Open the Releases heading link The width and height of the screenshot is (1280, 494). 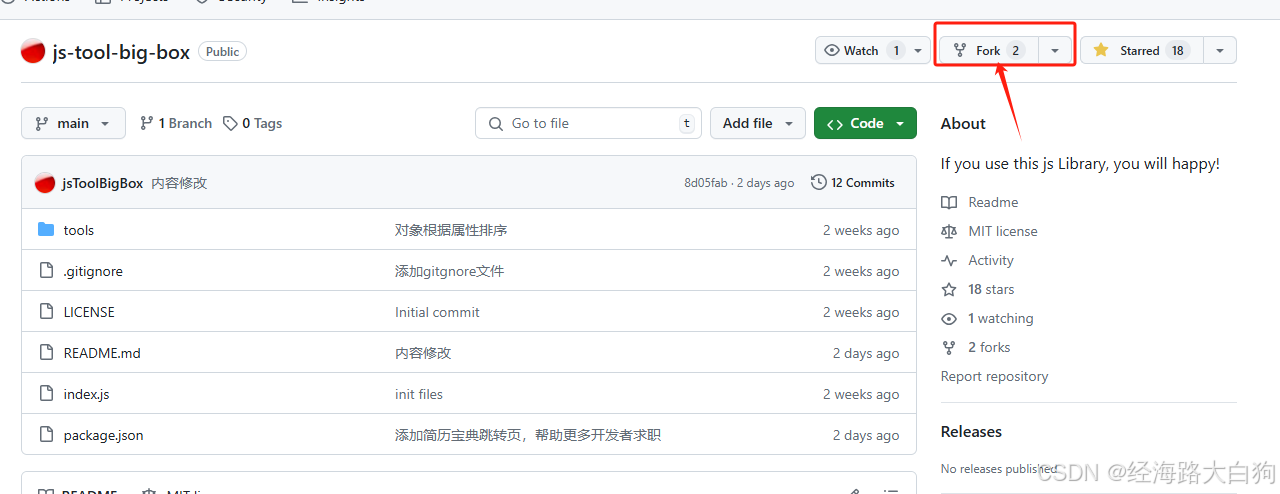point(971,432)
